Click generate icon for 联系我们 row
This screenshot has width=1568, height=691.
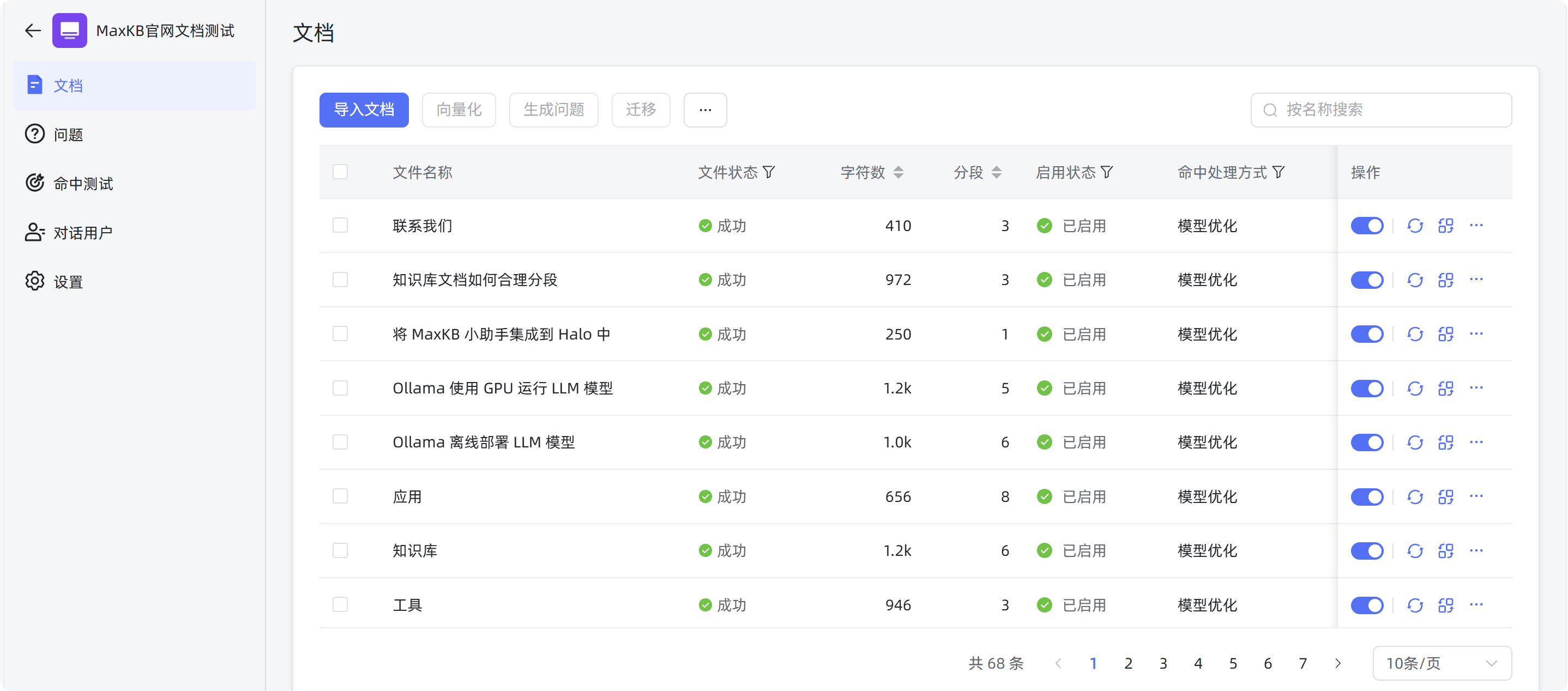[x=1446, y=226]
